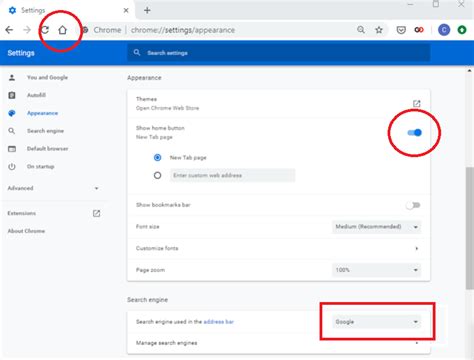Open the Home button in the toolbar

(62, 30)
